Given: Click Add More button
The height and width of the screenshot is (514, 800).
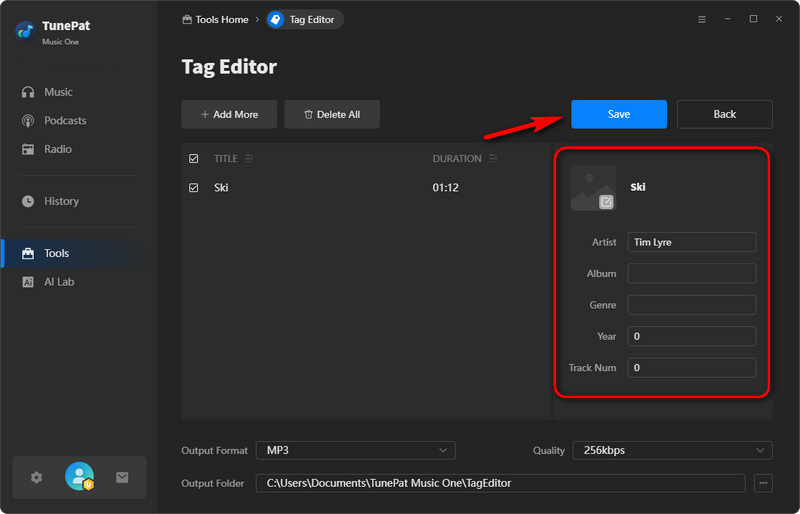Looking at the screenshot, I should (x=229, y=114).
